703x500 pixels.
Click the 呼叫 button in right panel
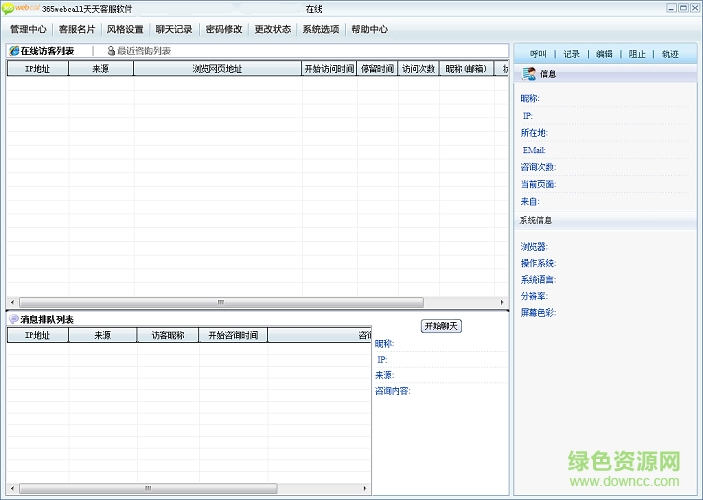coord(539,54)
